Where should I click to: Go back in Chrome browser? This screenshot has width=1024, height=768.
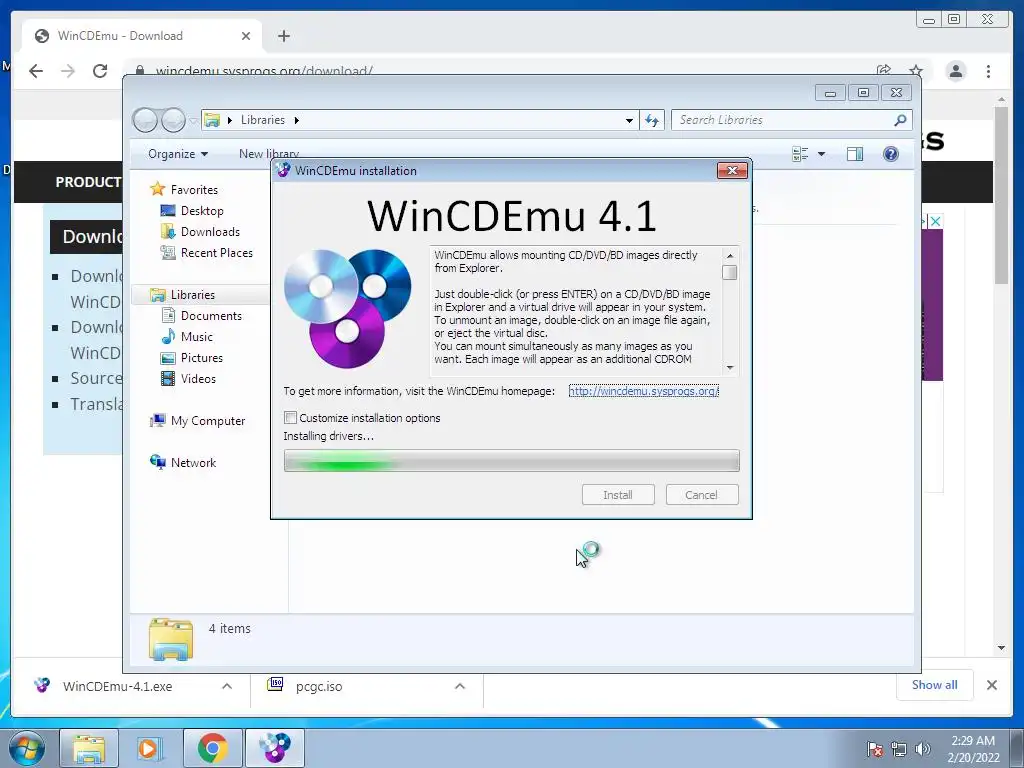pos(36,71)
